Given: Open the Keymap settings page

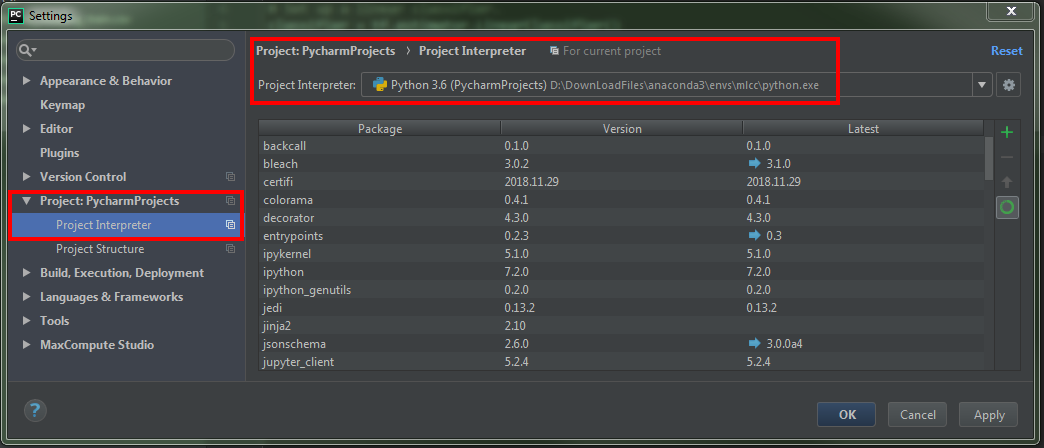Looking at the screenshot, I should (x=63, y=105).
